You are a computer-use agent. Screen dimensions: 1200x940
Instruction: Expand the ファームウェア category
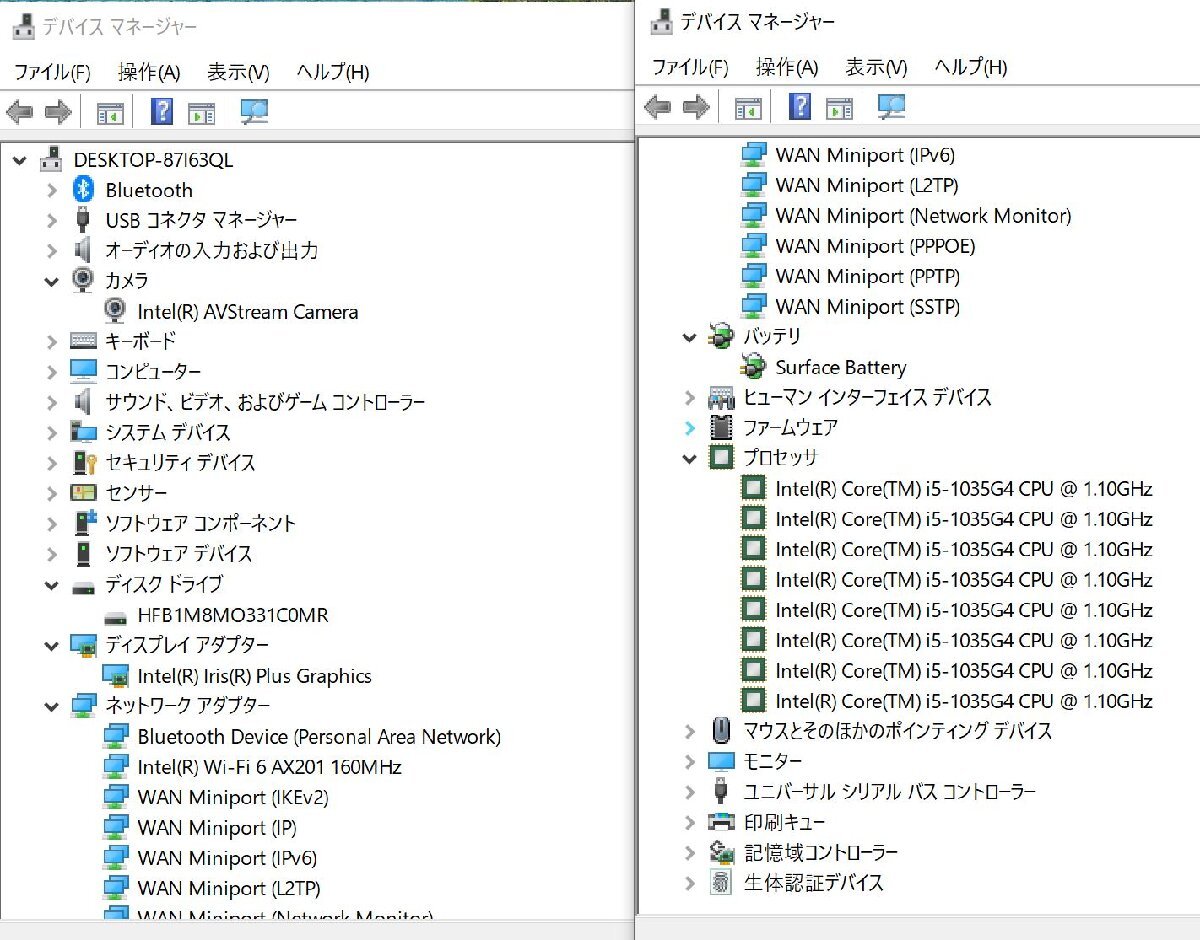[689, 428]
